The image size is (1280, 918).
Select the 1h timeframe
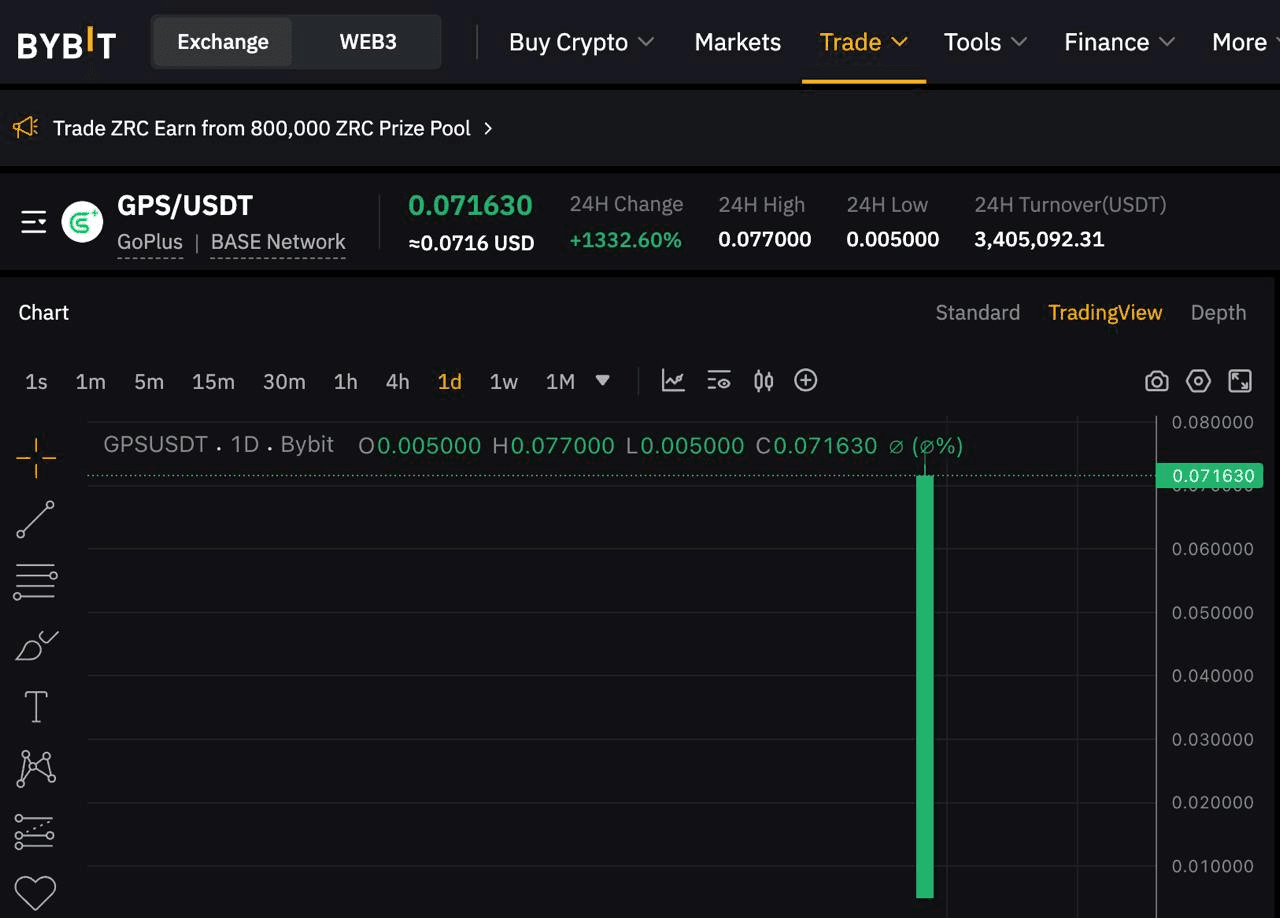pyautogui.click(x=346, y=381)
